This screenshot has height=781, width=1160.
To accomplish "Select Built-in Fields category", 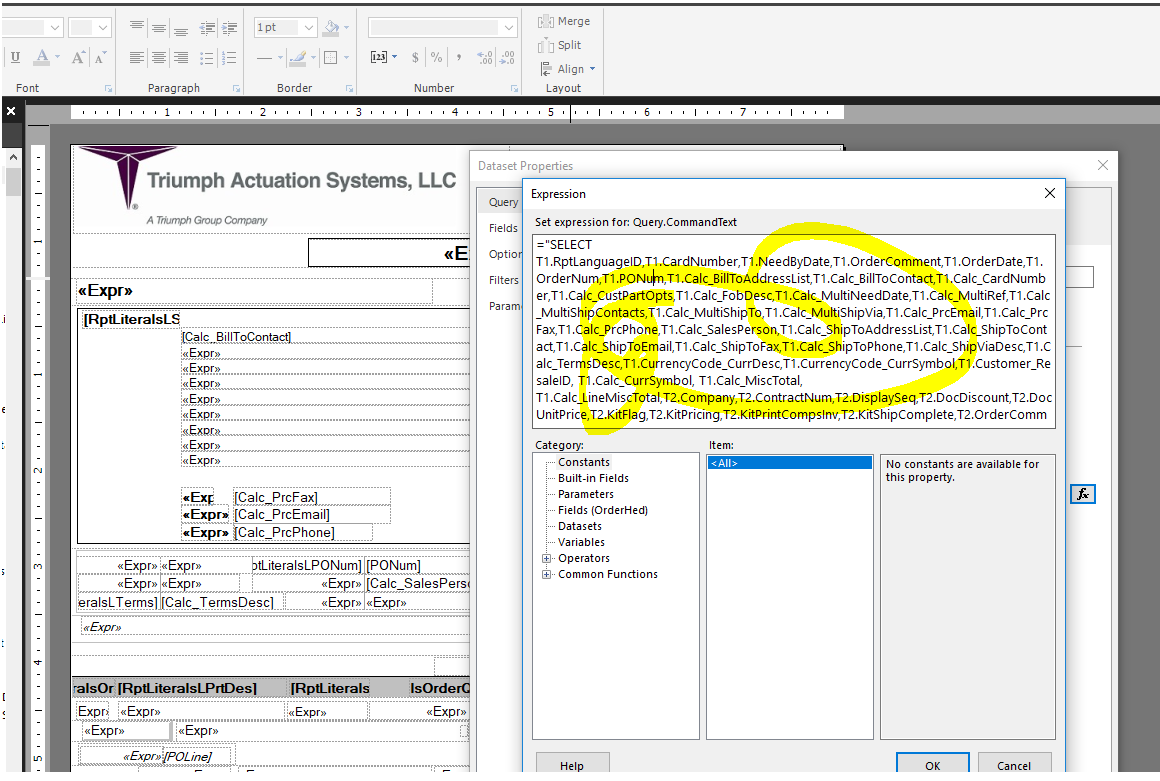I will point(593,478).
